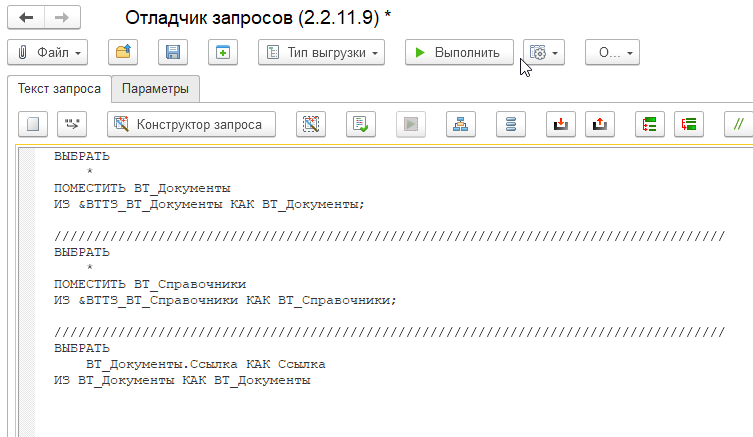Viewport: 753px width, 437px height.
Task: Click the open folder icon button
Action: [123, 52]
